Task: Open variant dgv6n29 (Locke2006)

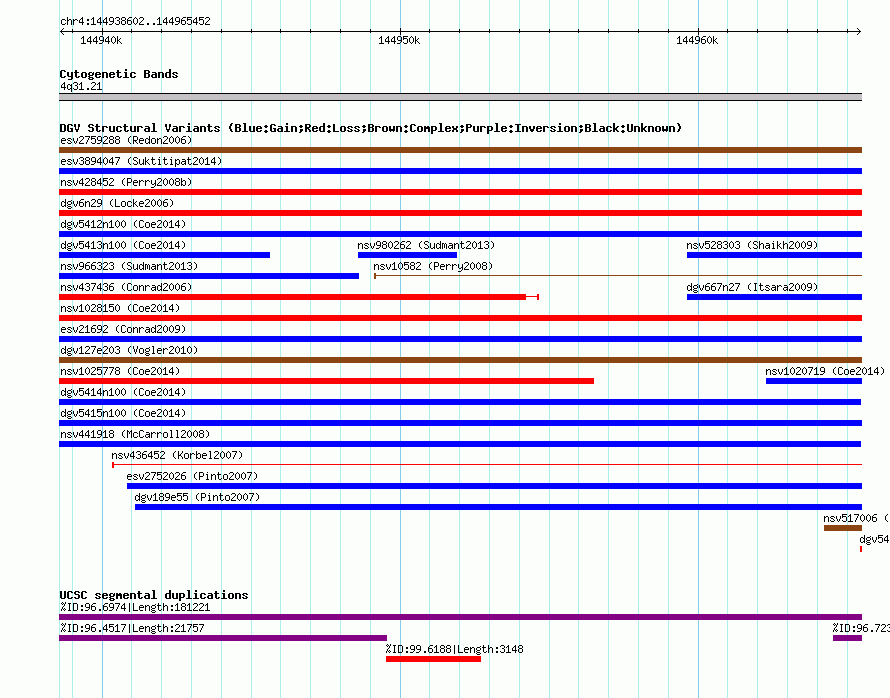Action: [x=117, y=203]
